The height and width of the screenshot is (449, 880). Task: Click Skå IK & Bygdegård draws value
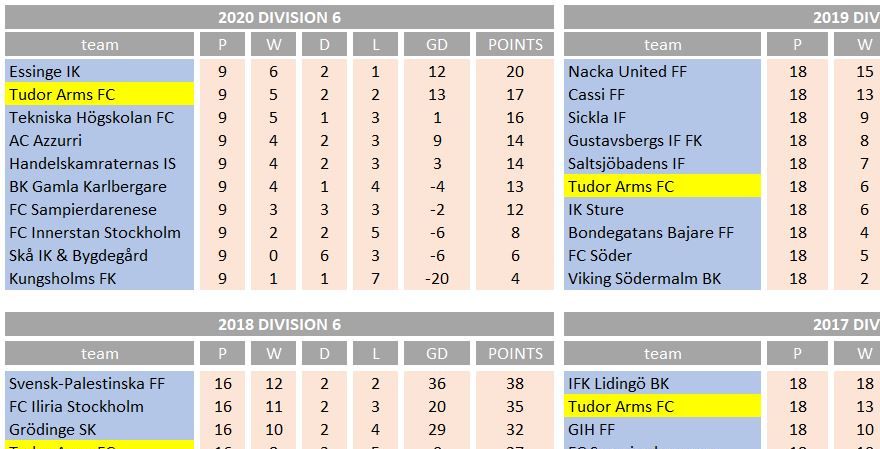point(324,255)
